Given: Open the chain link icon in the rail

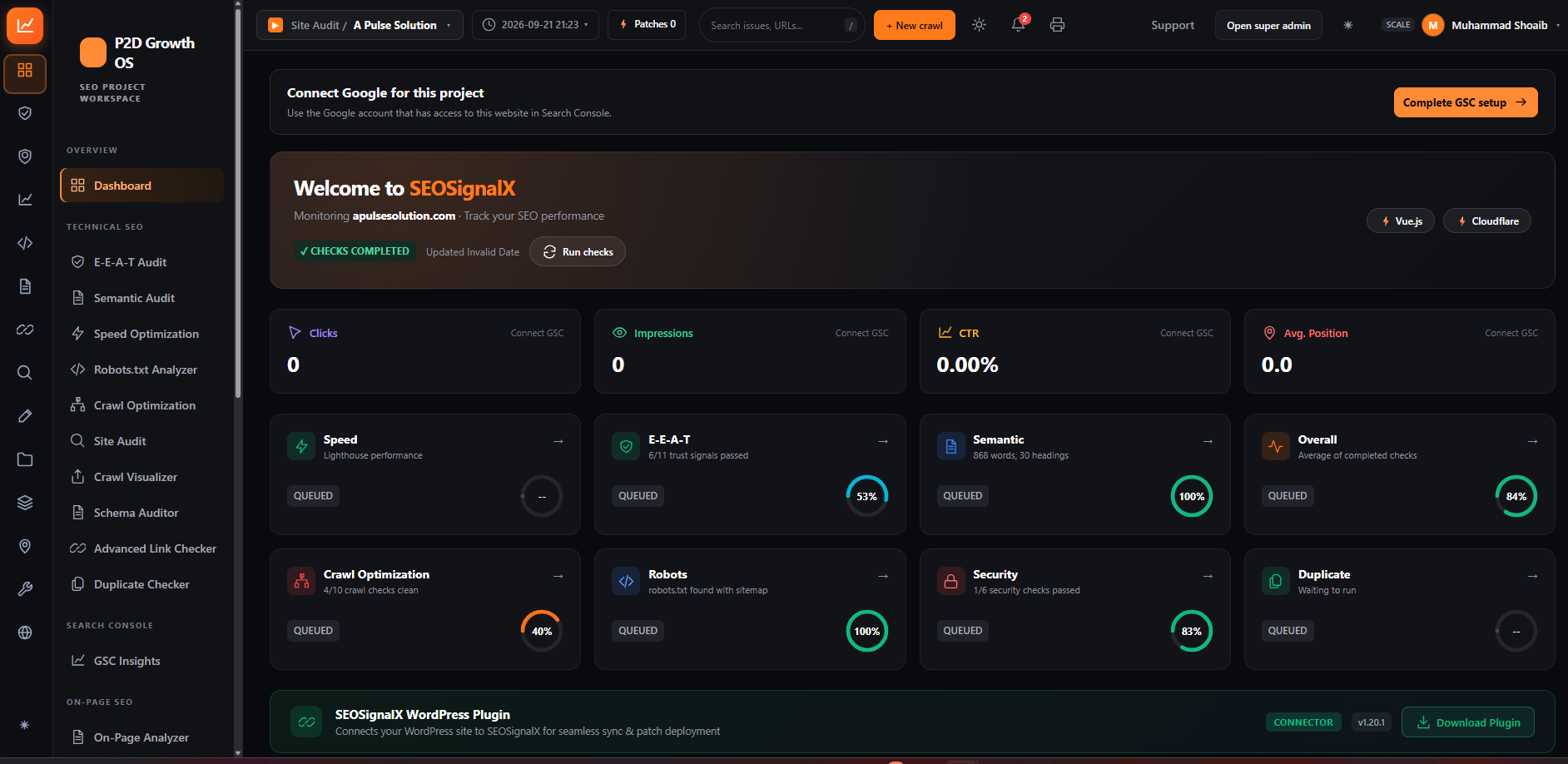Looking at the screenshot, I should pyautogui.click(x=25, y=330).
